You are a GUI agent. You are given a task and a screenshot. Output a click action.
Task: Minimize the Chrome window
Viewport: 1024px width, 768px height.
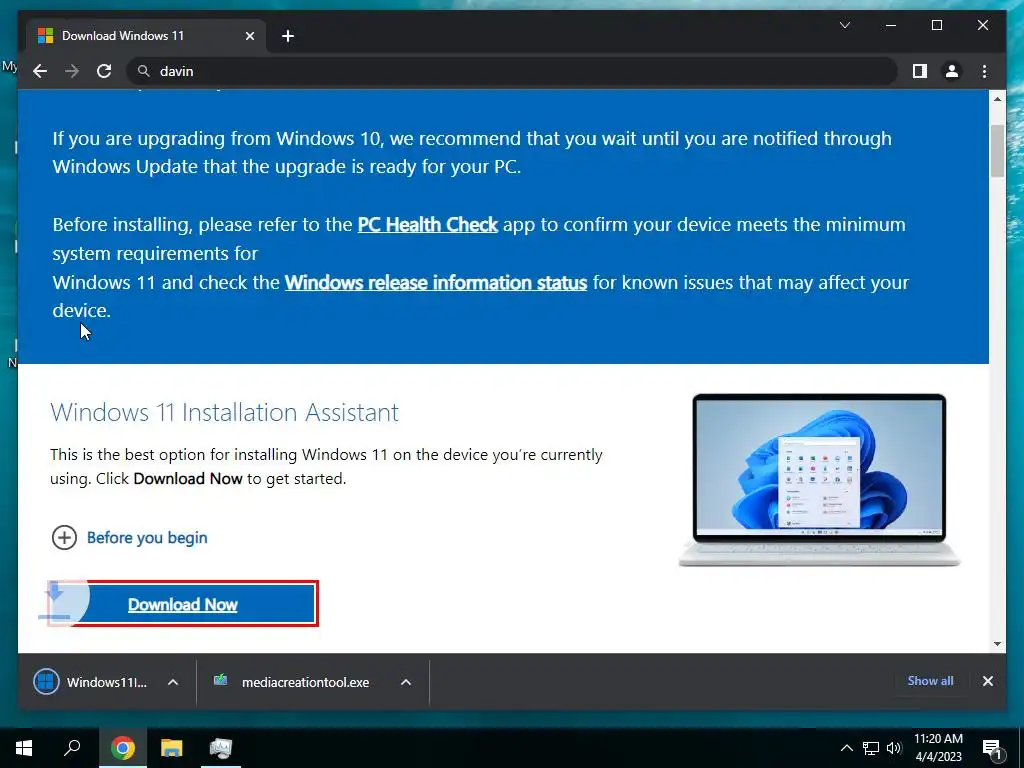pyautogui.click(x=891, y=25)
